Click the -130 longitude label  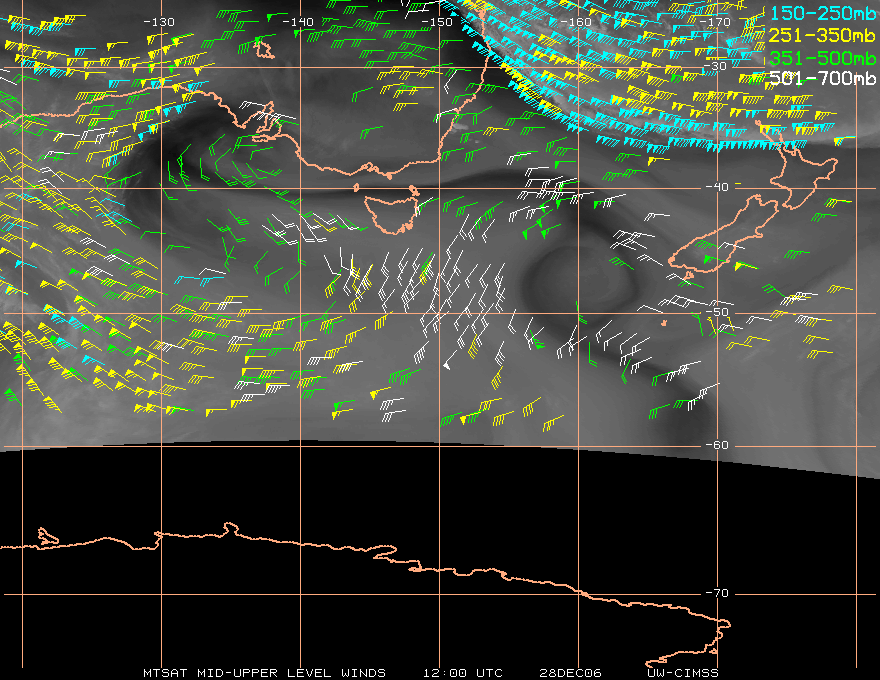(x=159, y=22)
